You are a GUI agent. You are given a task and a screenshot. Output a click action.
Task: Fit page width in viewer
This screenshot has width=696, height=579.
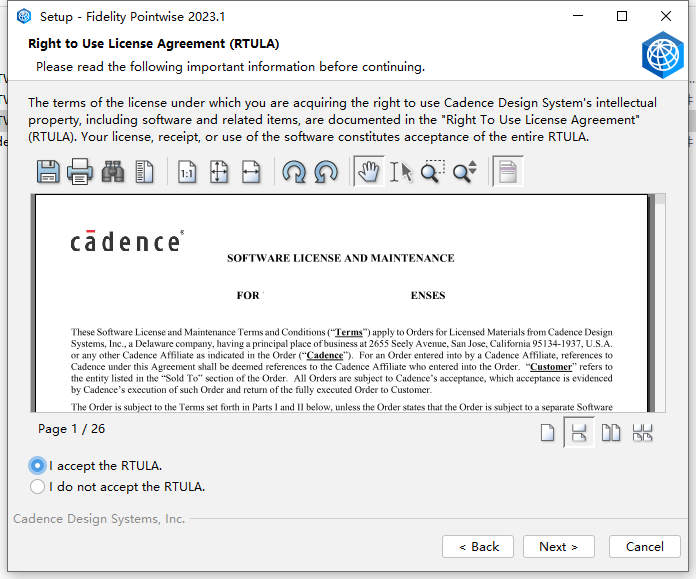251,171
